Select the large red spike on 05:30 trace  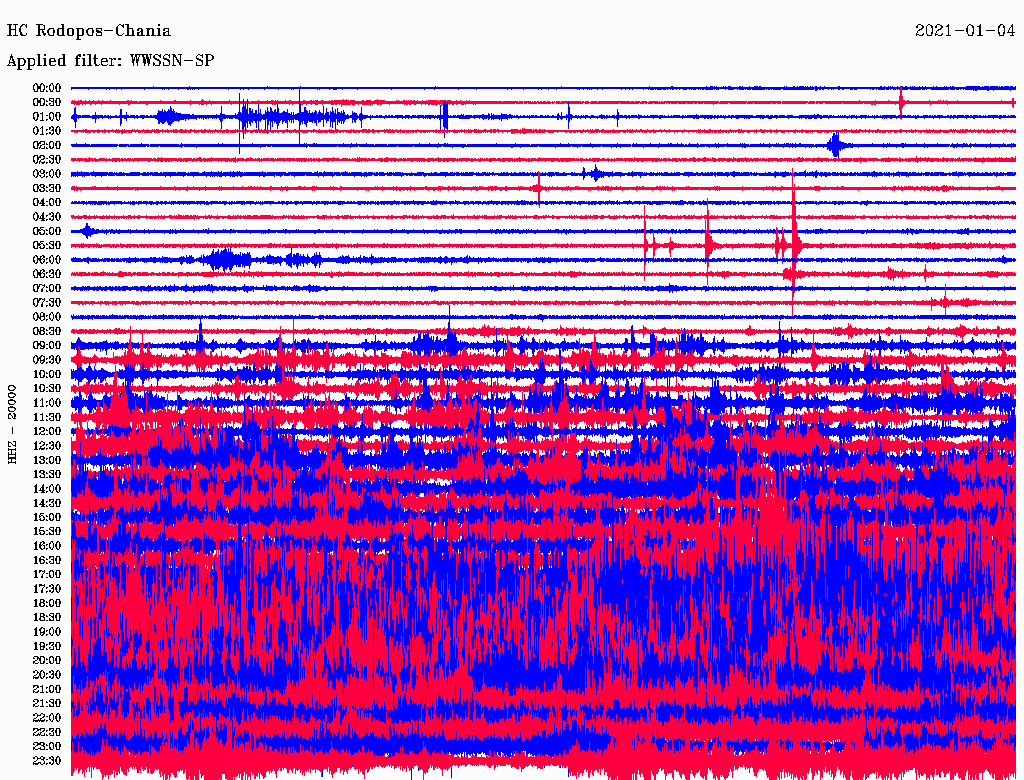click(794, 243)
